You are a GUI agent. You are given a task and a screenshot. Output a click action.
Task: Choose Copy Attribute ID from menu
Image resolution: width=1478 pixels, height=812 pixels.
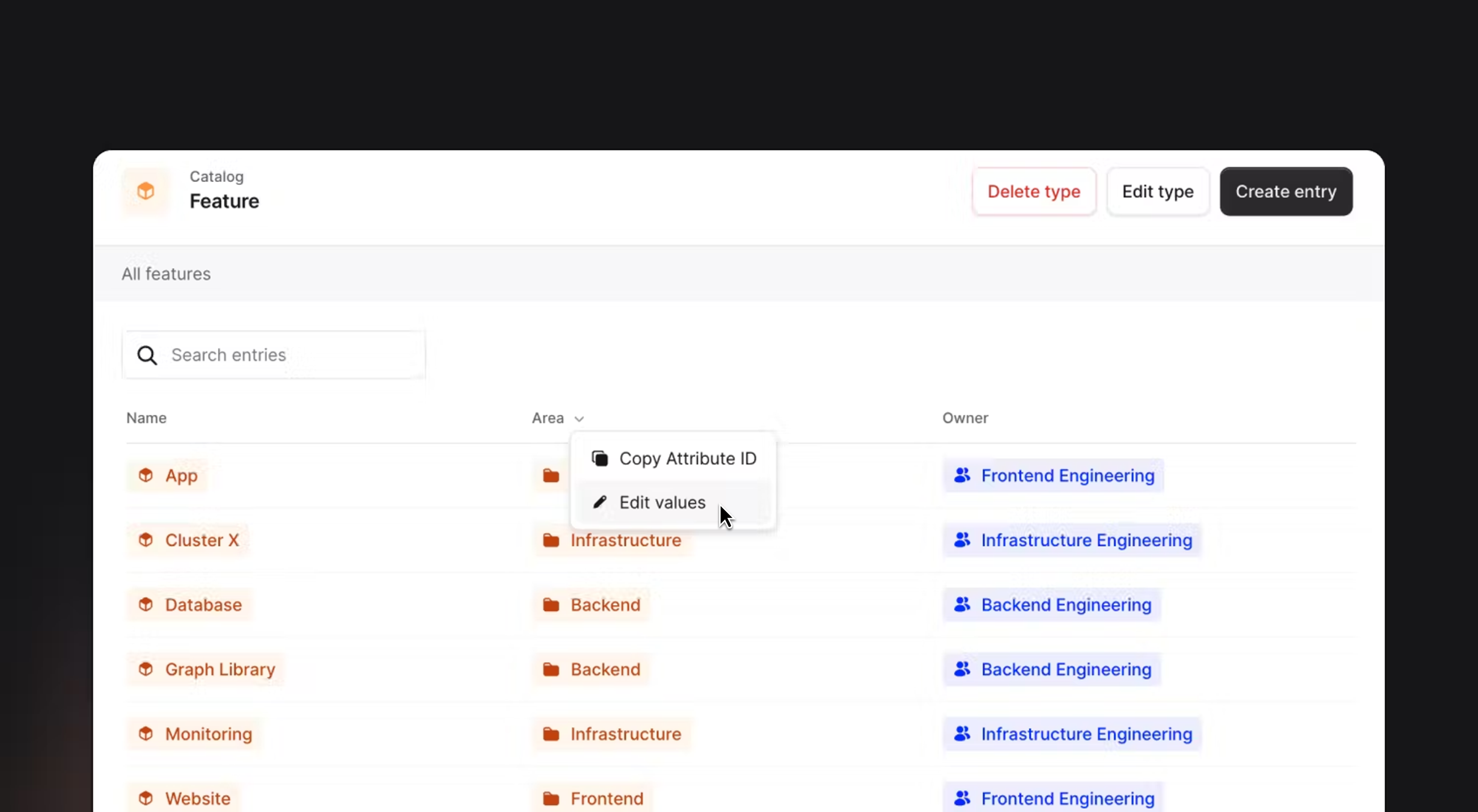pyautogui.click(x=687, y=459)
